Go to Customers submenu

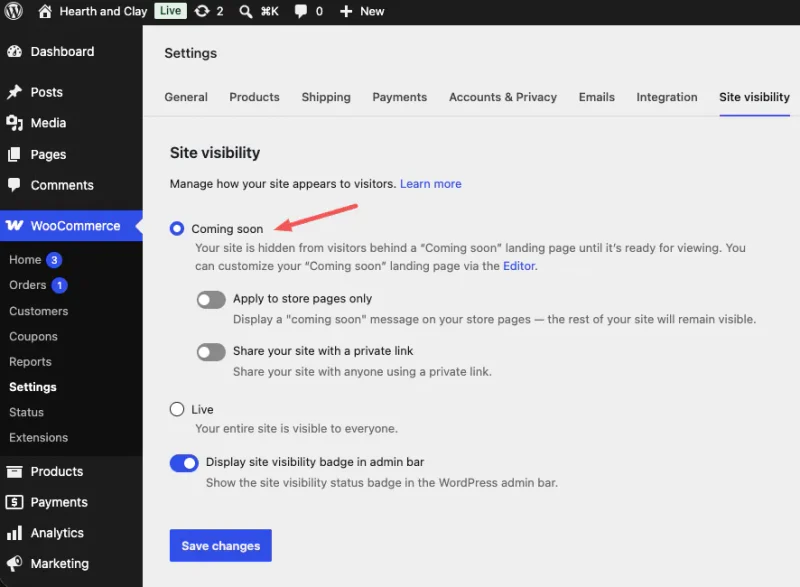click(38, 311)
